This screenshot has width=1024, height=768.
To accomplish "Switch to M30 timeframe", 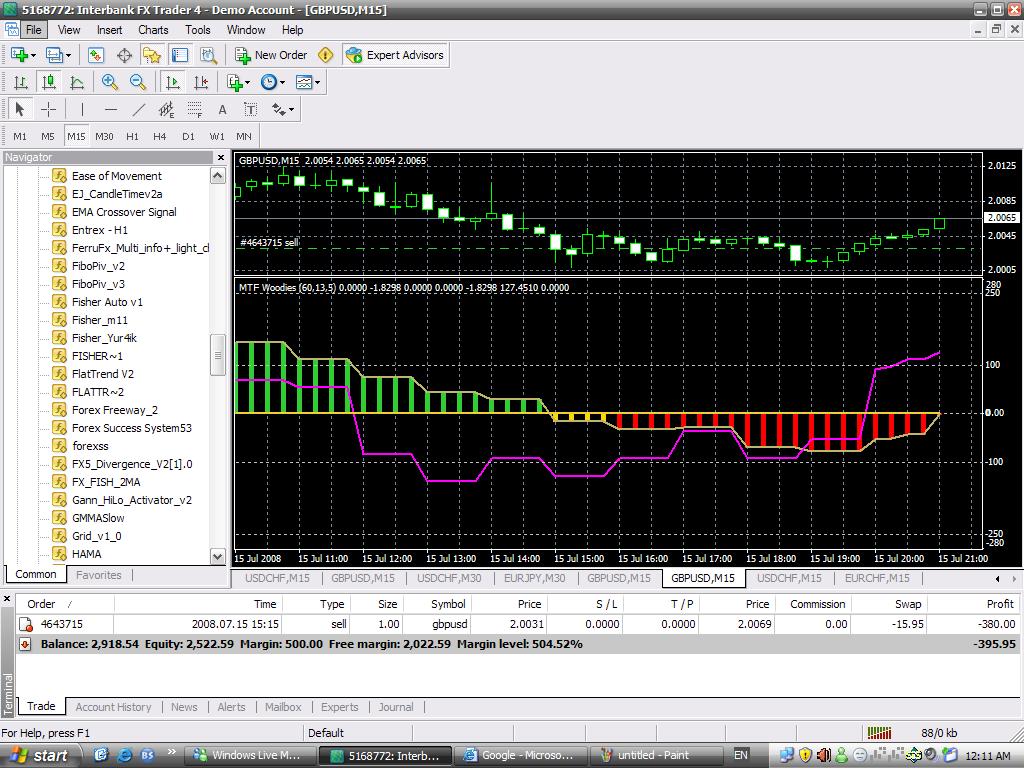I will [104, 136].
